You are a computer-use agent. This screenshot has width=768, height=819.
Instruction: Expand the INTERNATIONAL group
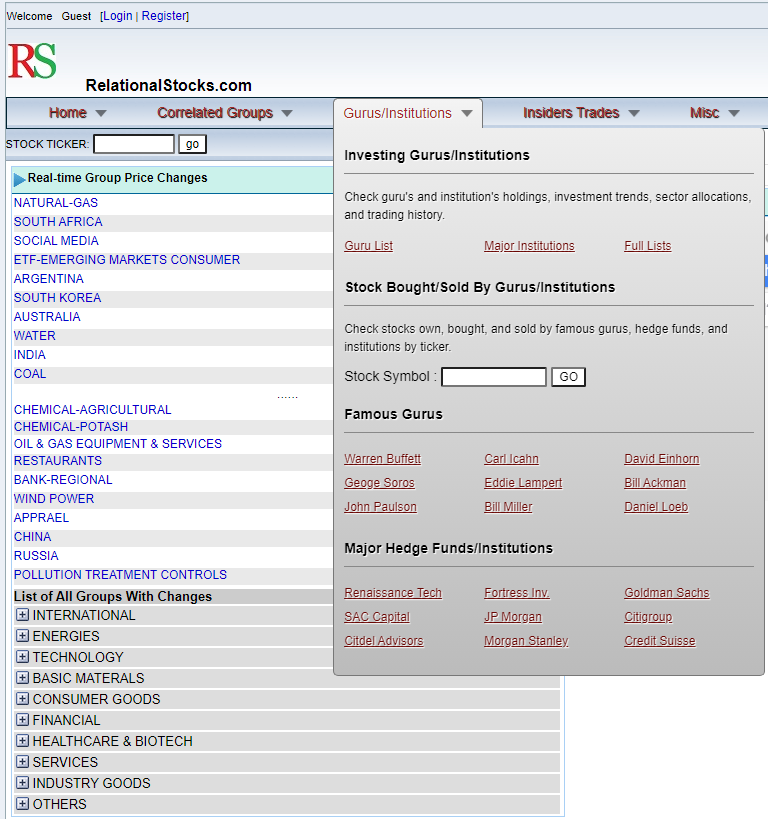point(22,615)
